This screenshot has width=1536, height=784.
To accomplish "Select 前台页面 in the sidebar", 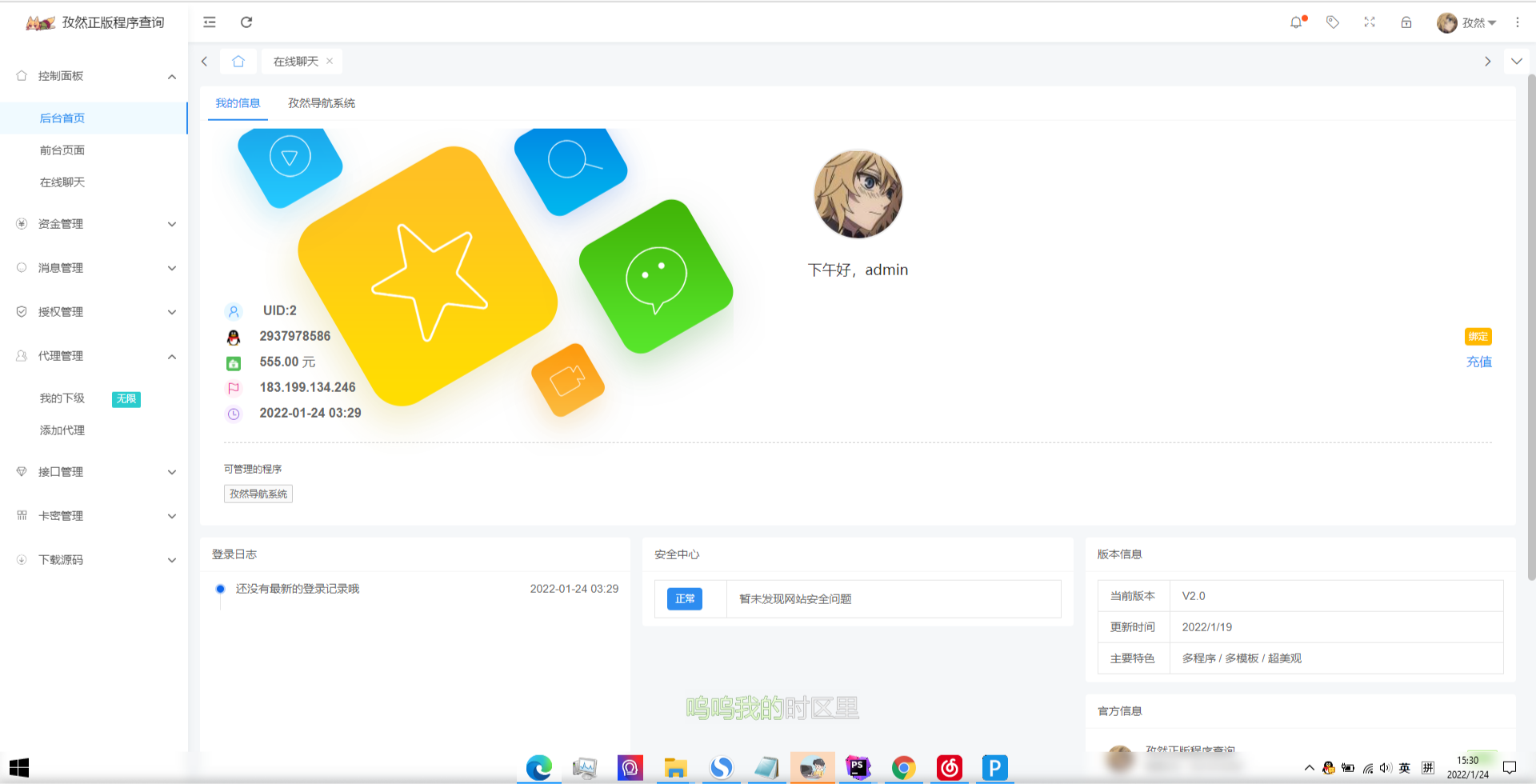I will pyautogui.click(x=62, y=150).
